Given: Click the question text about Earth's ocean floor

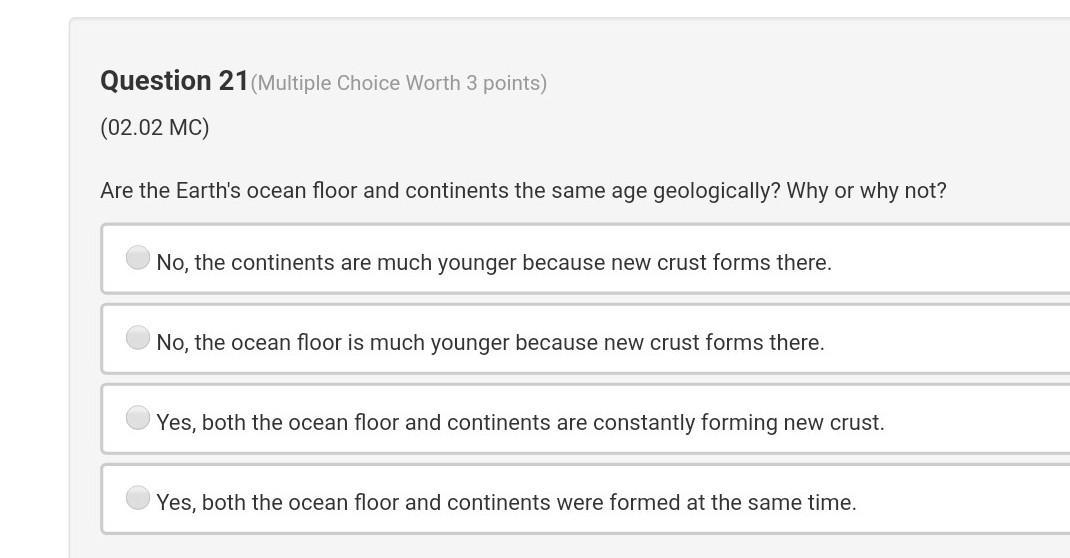Looking at the screenshot, I should coord(523,190).
